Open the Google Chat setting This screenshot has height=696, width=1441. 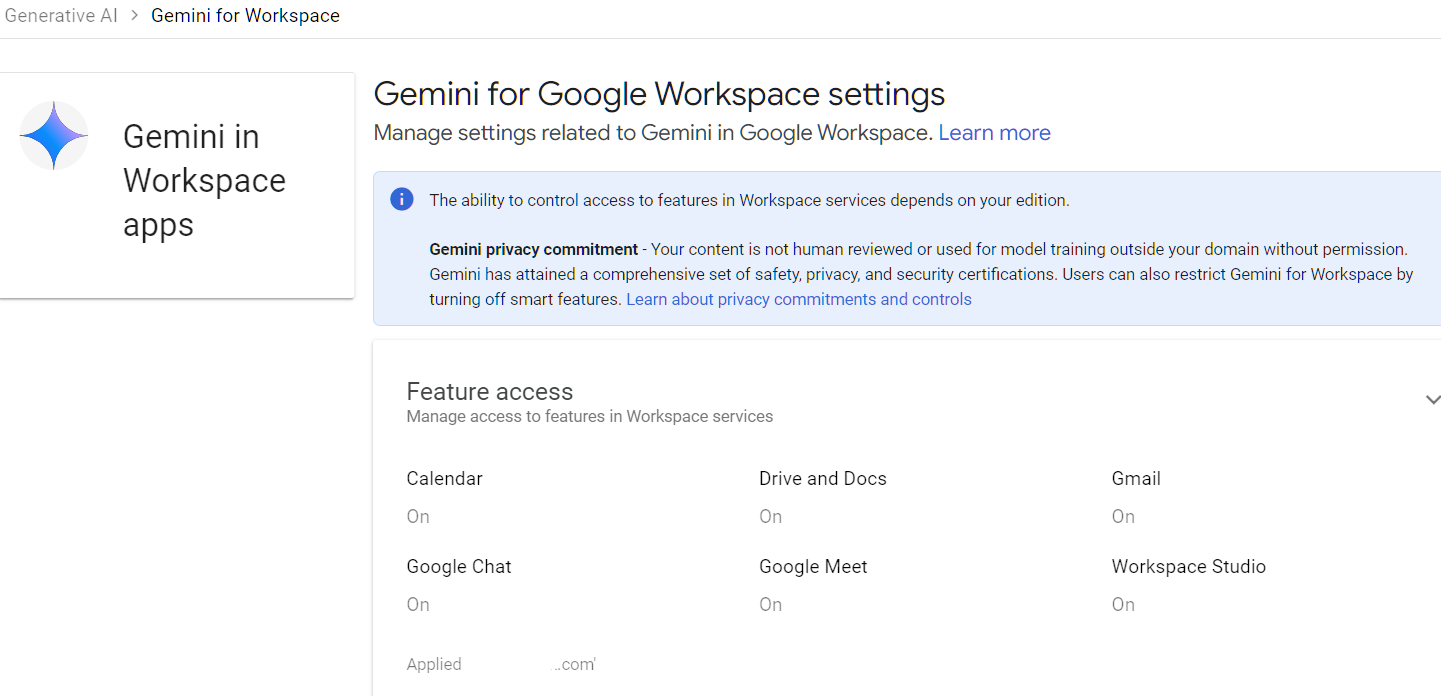[x=459, y=566]
